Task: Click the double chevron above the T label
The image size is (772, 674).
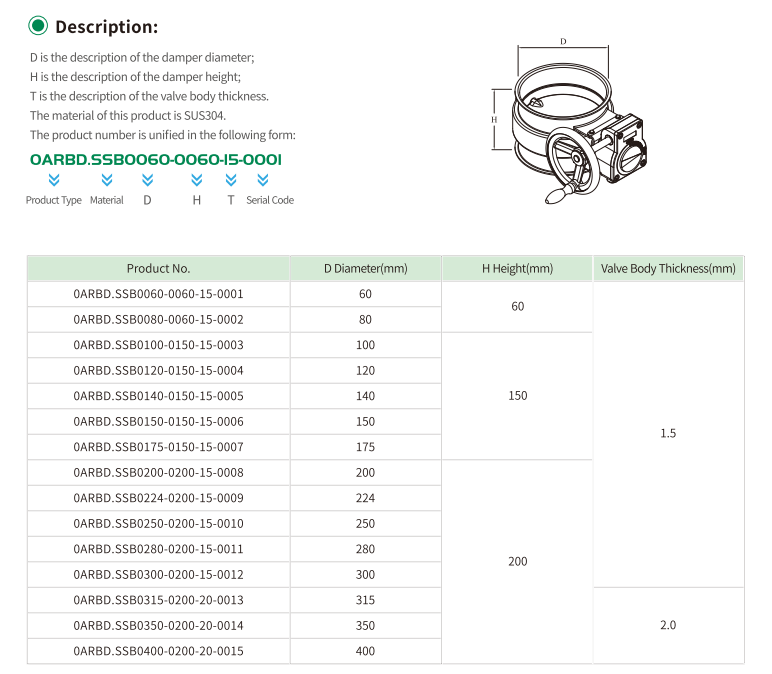Action: click(231, 180)
